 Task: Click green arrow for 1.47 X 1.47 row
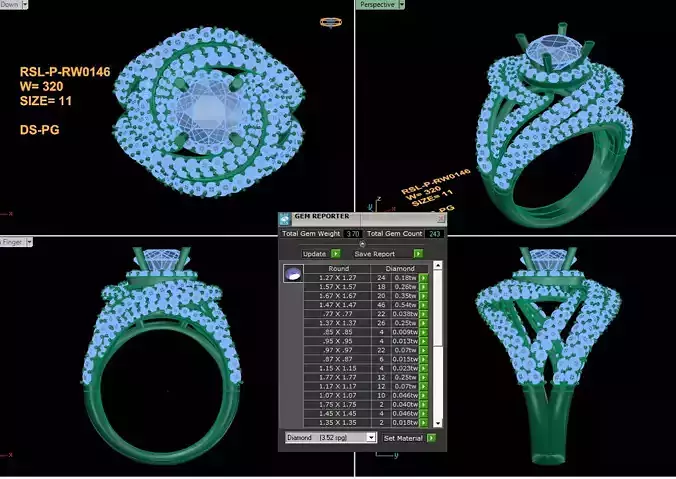coord(423,305)
